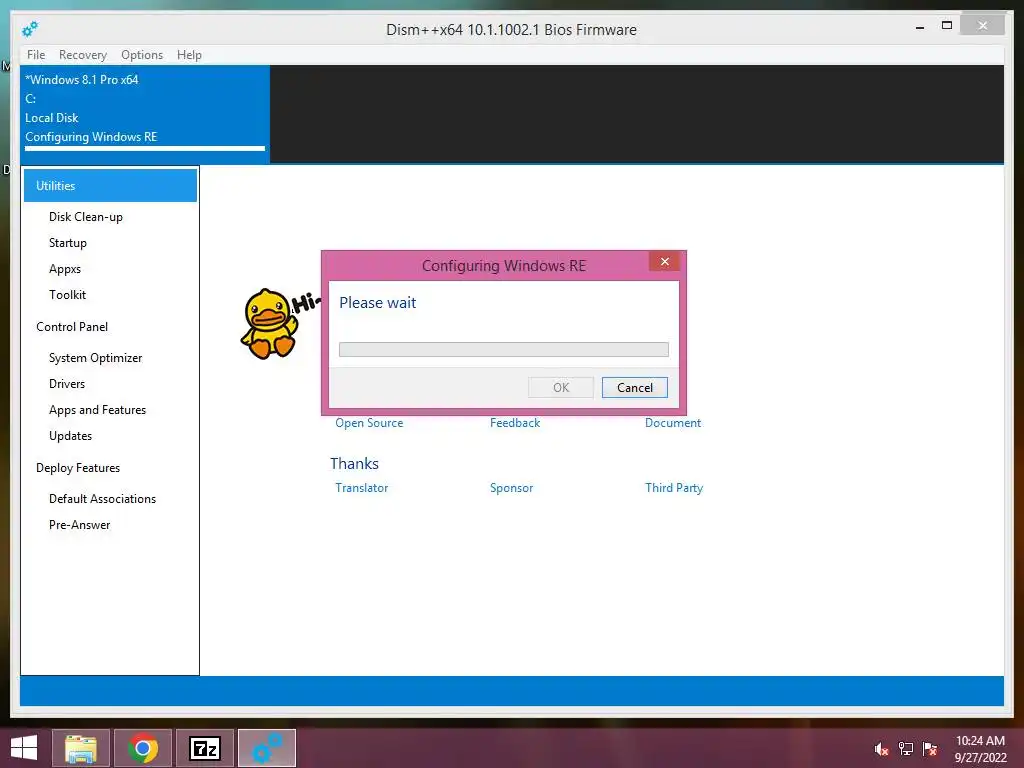
Task: Open the Recovery menu
Action: pos(83,55)
